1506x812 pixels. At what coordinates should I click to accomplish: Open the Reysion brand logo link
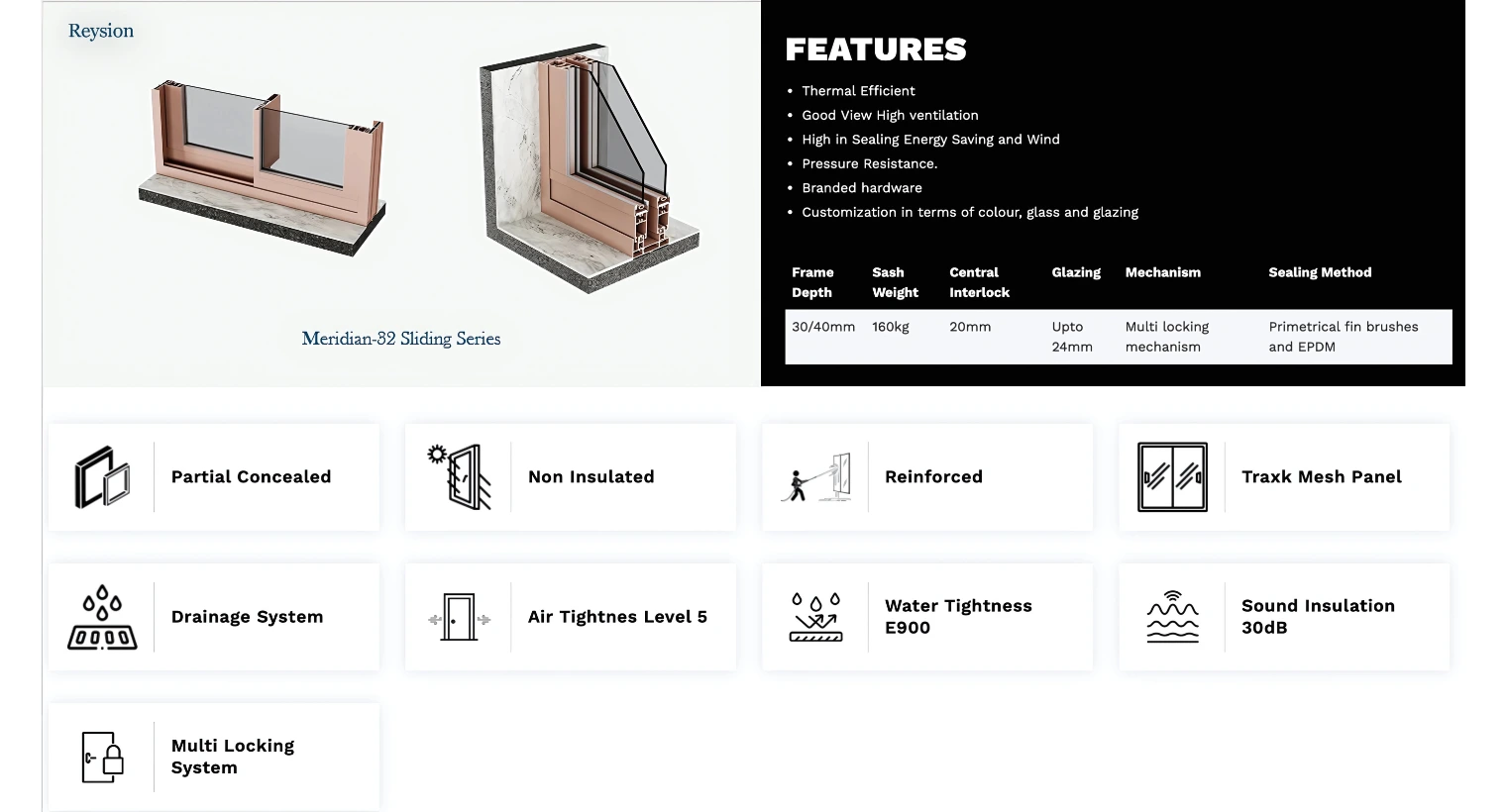click(x=101, y=31)
